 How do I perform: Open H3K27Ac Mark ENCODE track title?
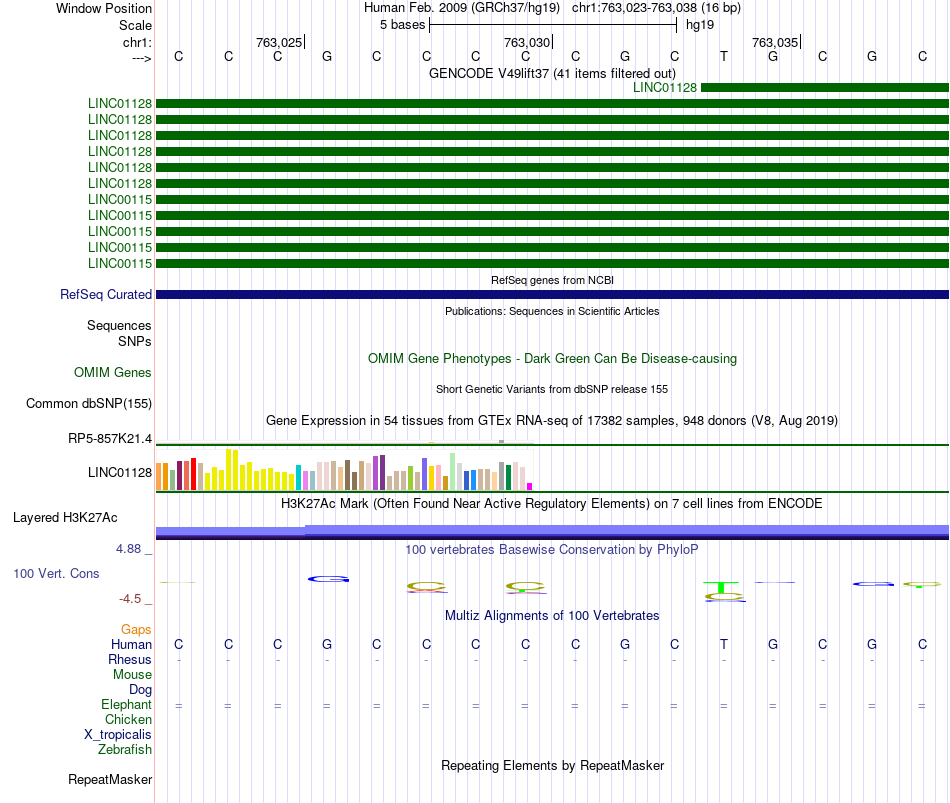[552, 504]
